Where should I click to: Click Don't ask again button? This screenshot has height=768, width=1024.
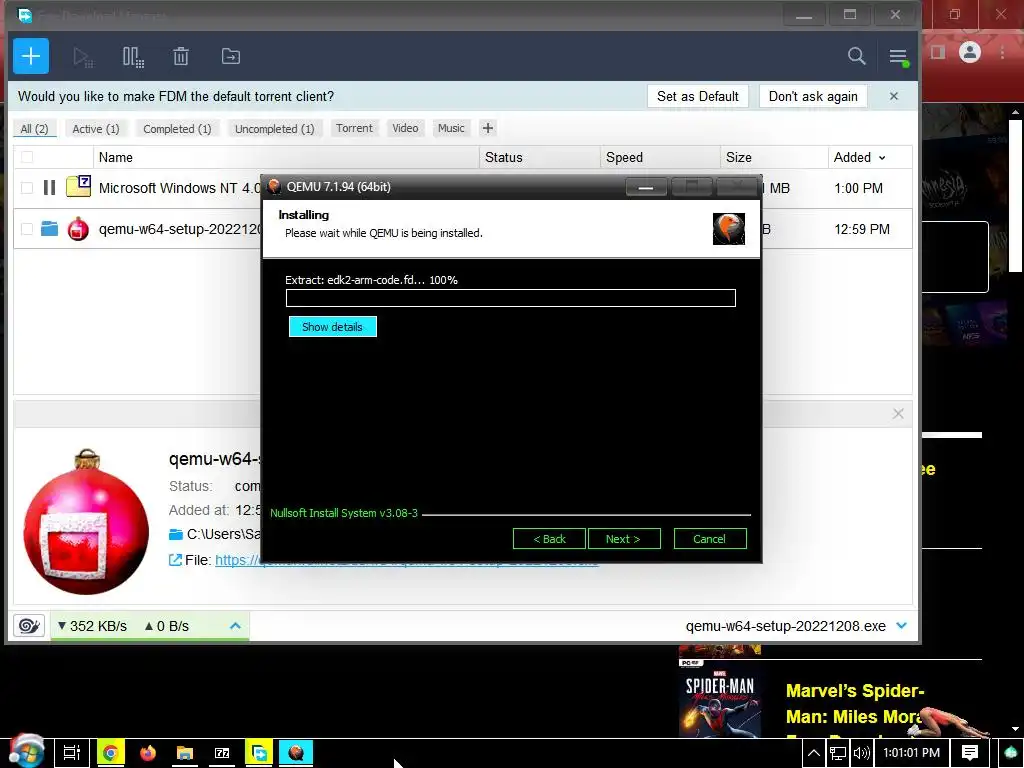pos(813,96)
